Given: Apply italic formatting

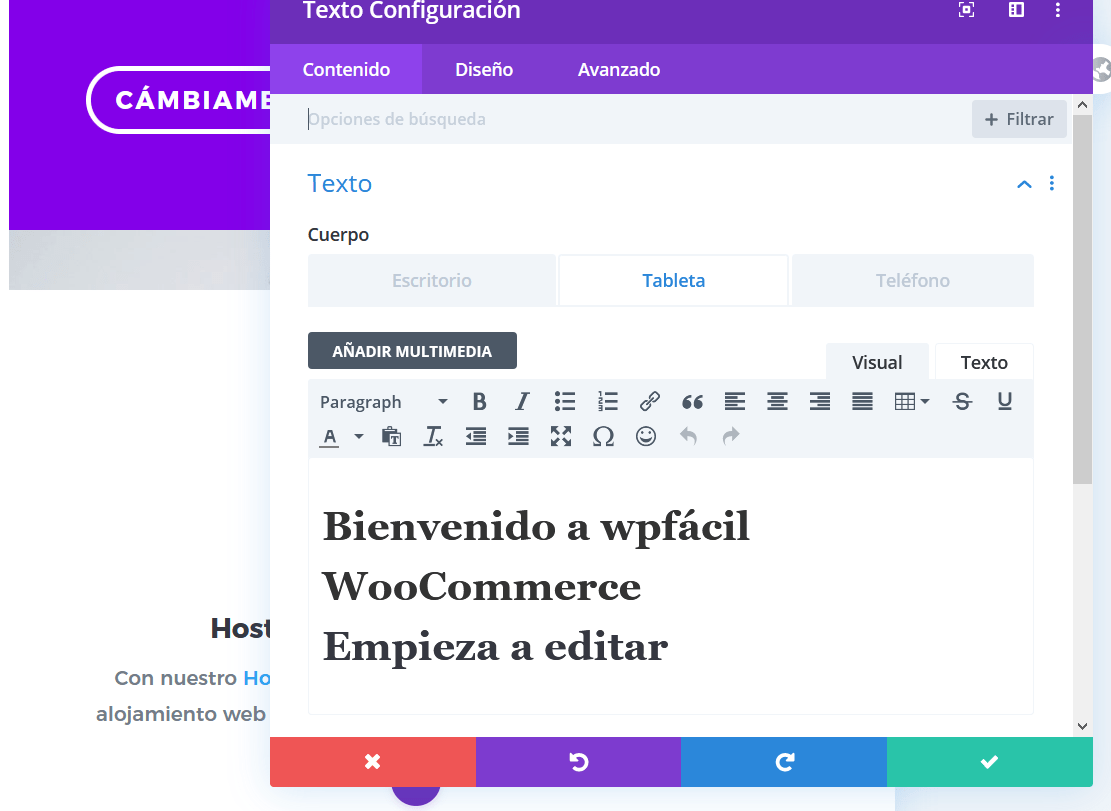Looking at the screenshot, I should (521, 402).
